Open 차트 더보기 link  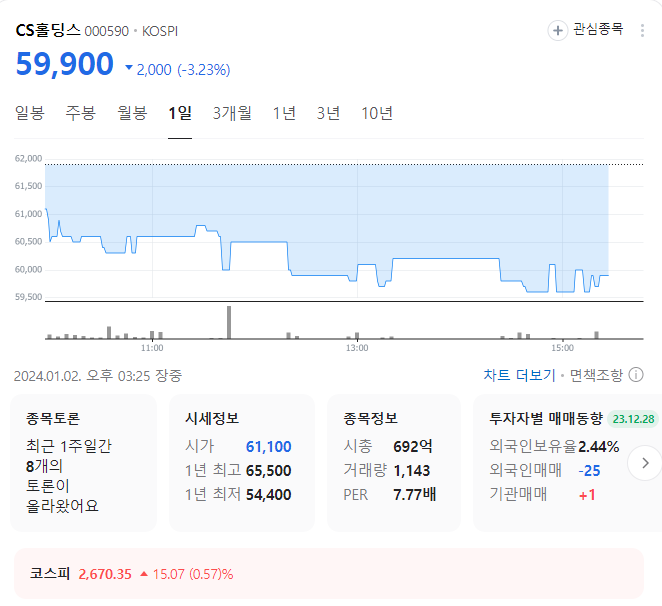pos(519,375)
